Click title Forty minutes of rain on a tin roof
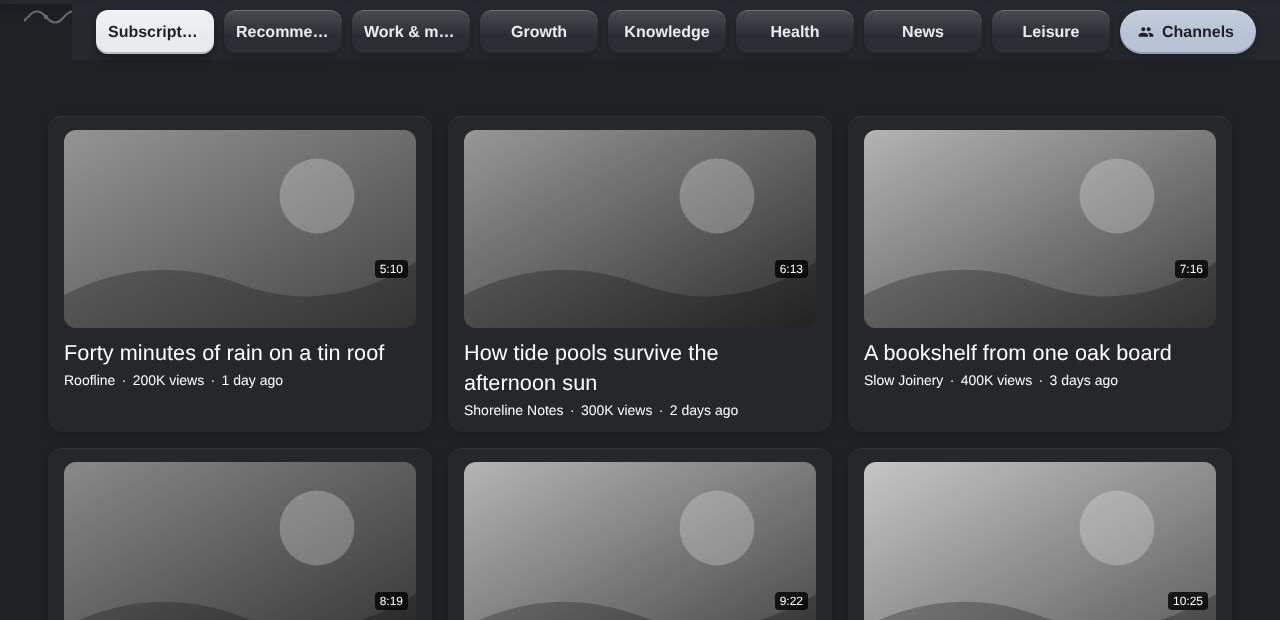Image resolution: width=1280 pixels, height=620 pixels. (224, 353)
